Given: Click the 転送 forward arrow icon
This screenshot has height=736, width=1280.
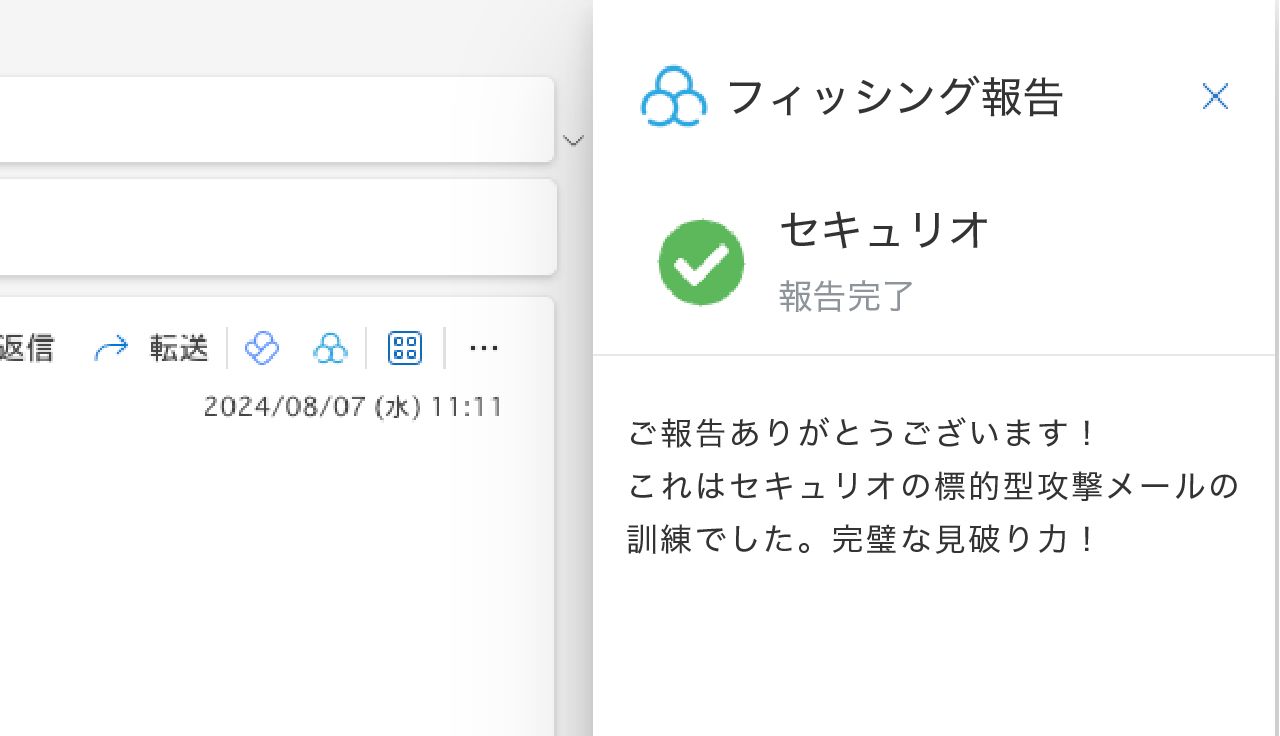Looking at the screenshot, I should point(111,348).
